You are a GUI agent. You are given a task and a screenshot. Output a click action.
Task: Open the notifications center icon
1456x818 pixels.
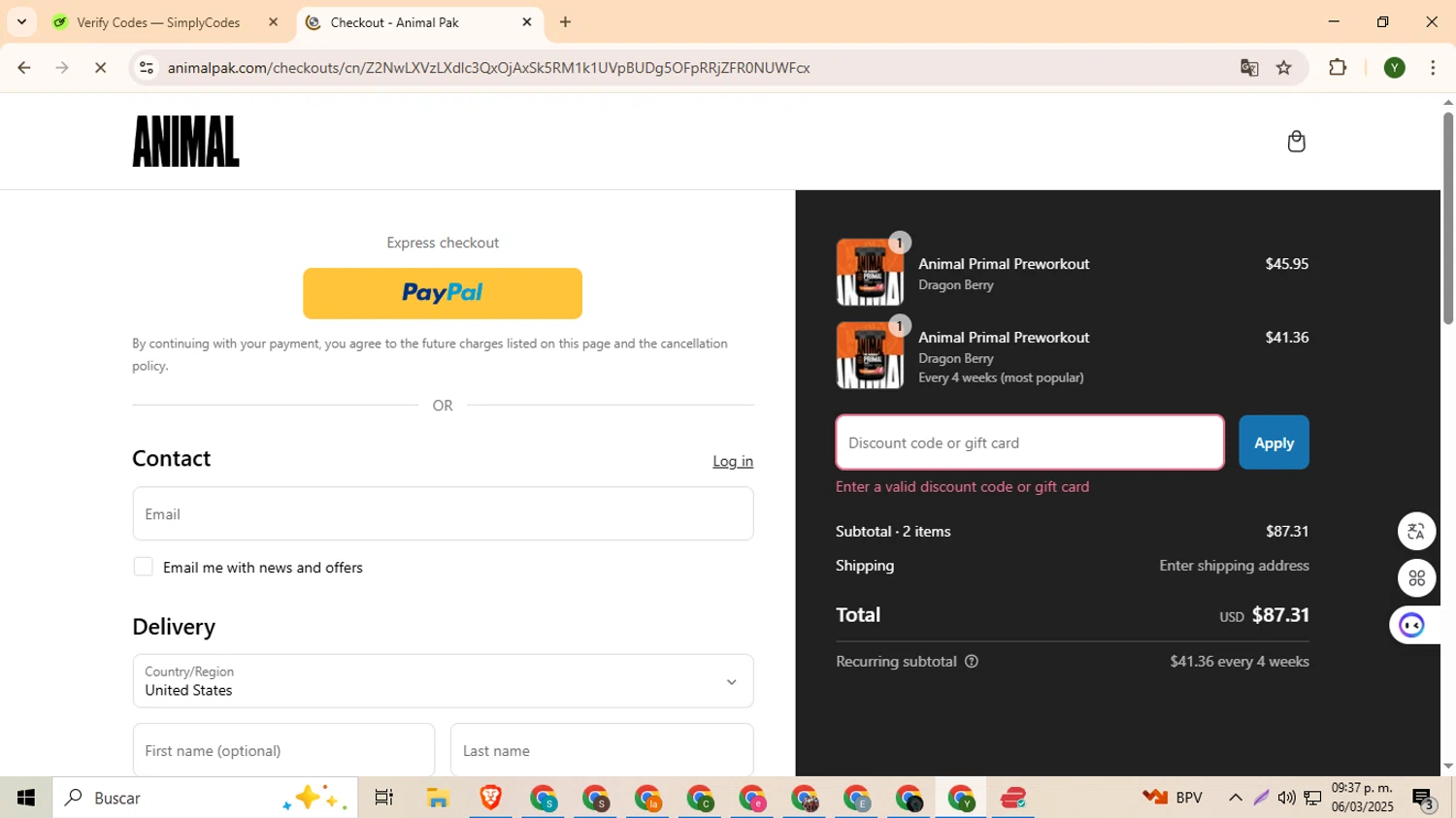pyautogui.click(x=1424, y=799)
